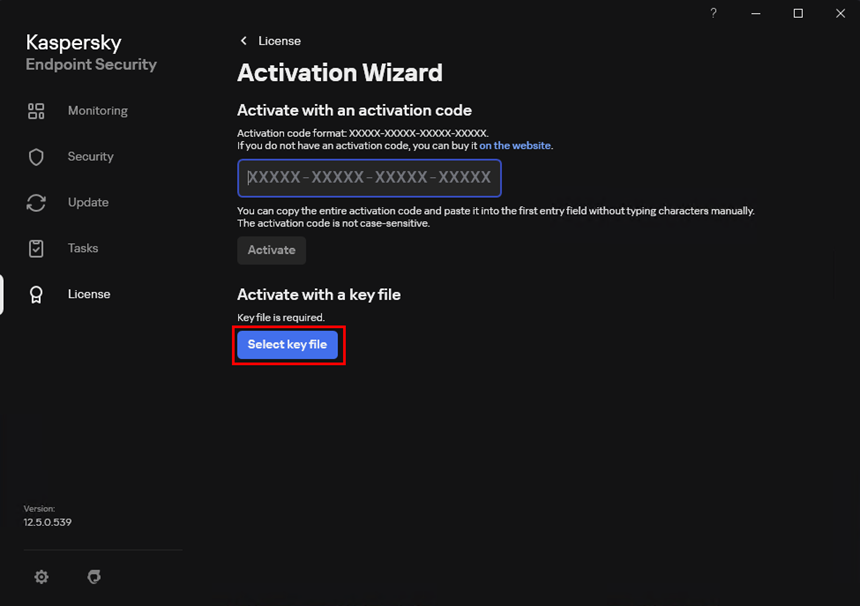Focus the activation code entry field
860x606 pixels.
(x=369, y=178)
